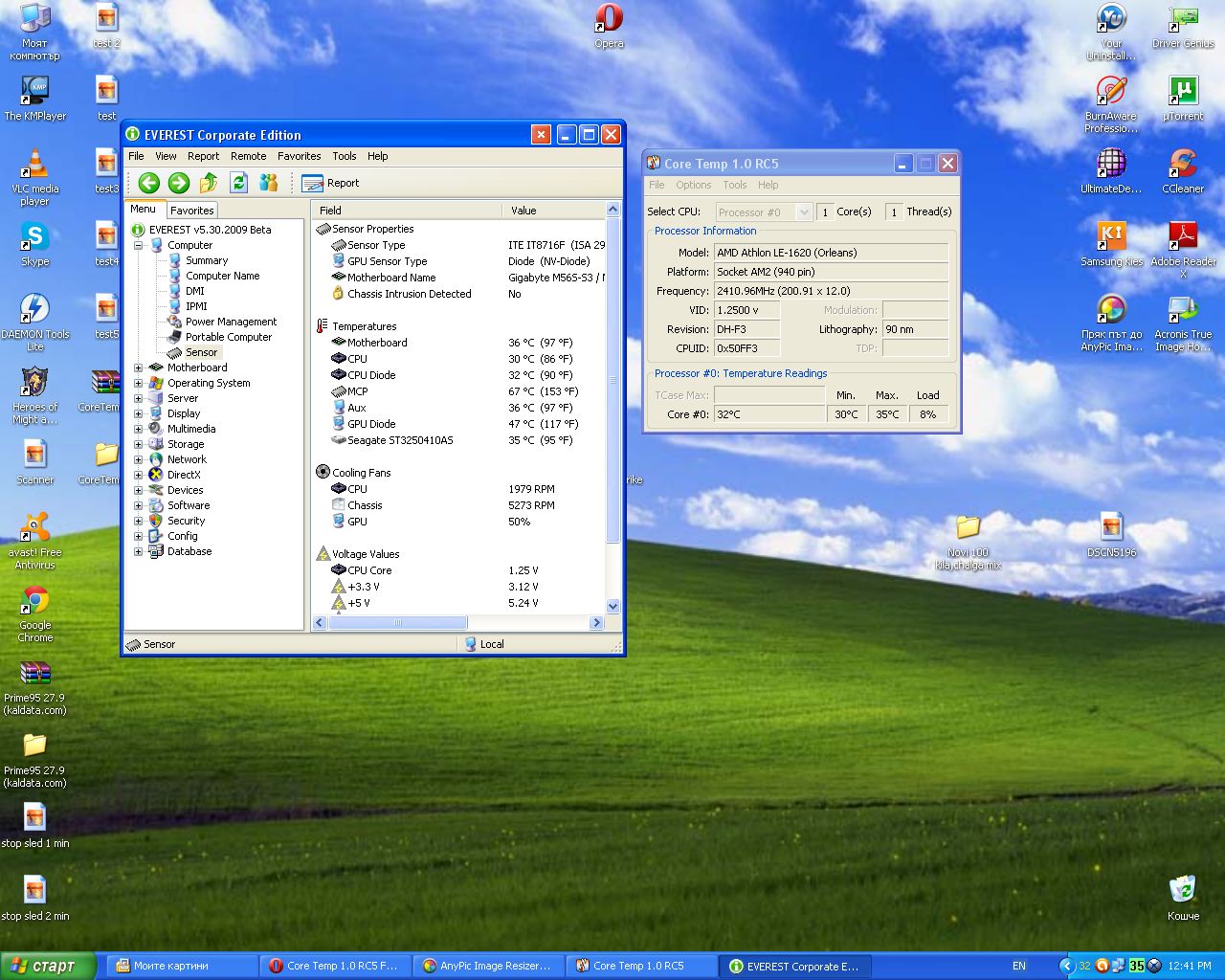Click the Refresh icon in EVEREST toolbar
1225x980 pixels.
pos(238,183)
